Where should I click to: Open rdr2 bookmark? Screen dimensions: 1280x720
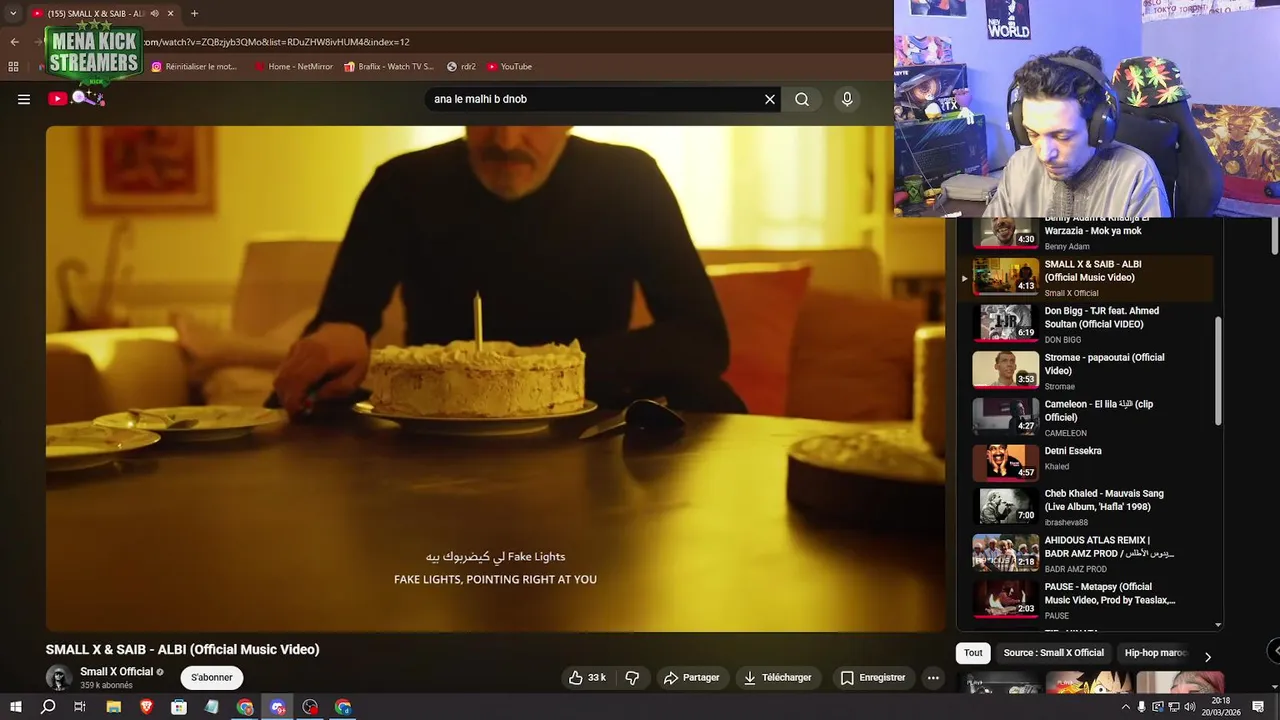pos(462,67)
